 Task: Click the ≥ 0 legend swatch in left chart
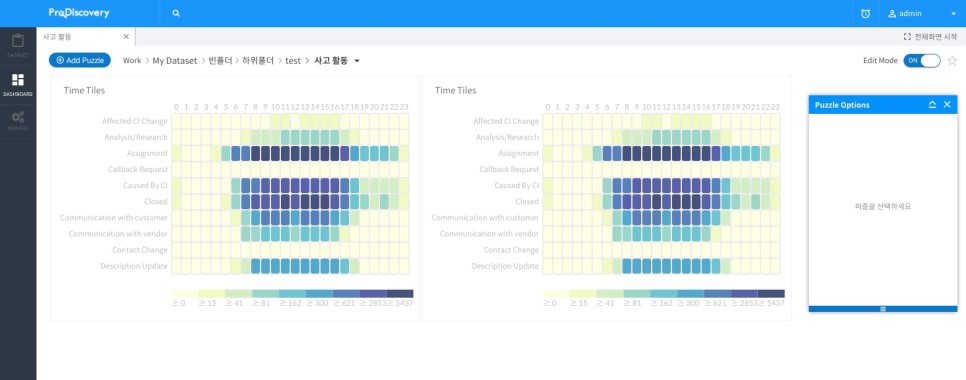[185, 294]
